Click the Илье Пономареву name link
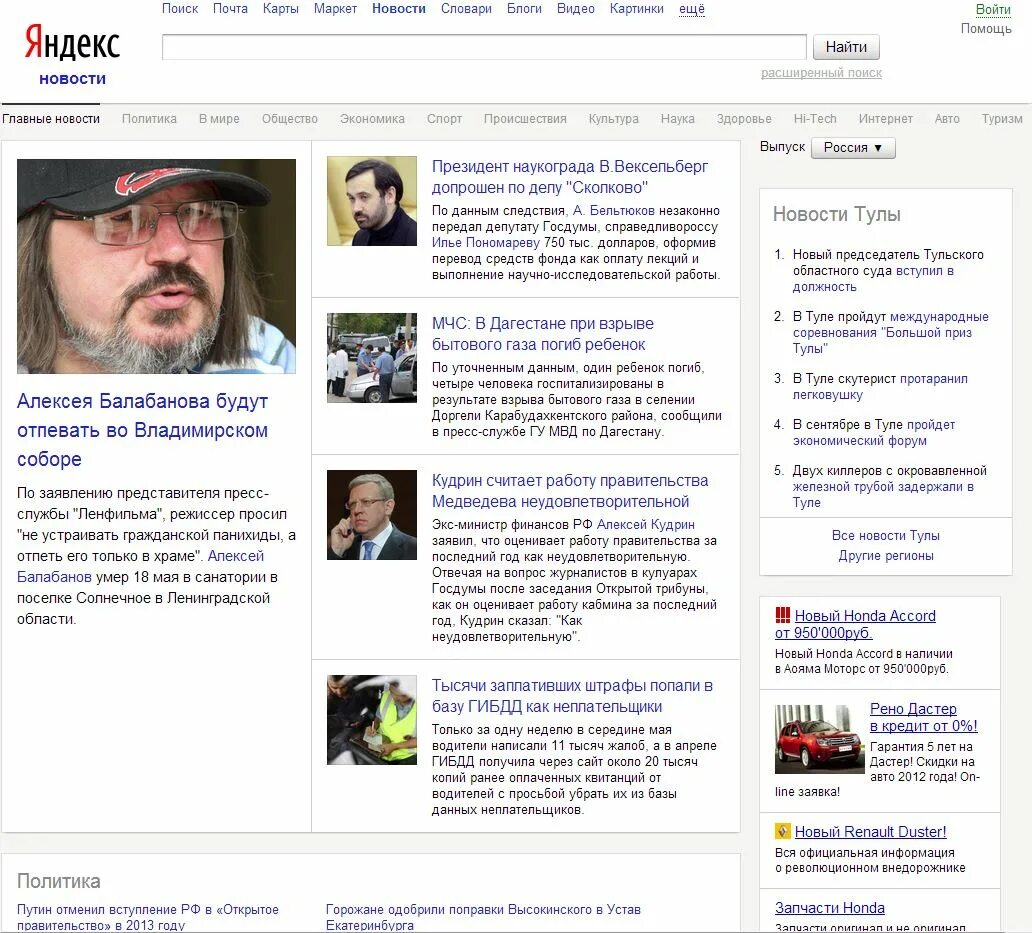The height and width of the screenshot is (933, 1032). [486, 243]
